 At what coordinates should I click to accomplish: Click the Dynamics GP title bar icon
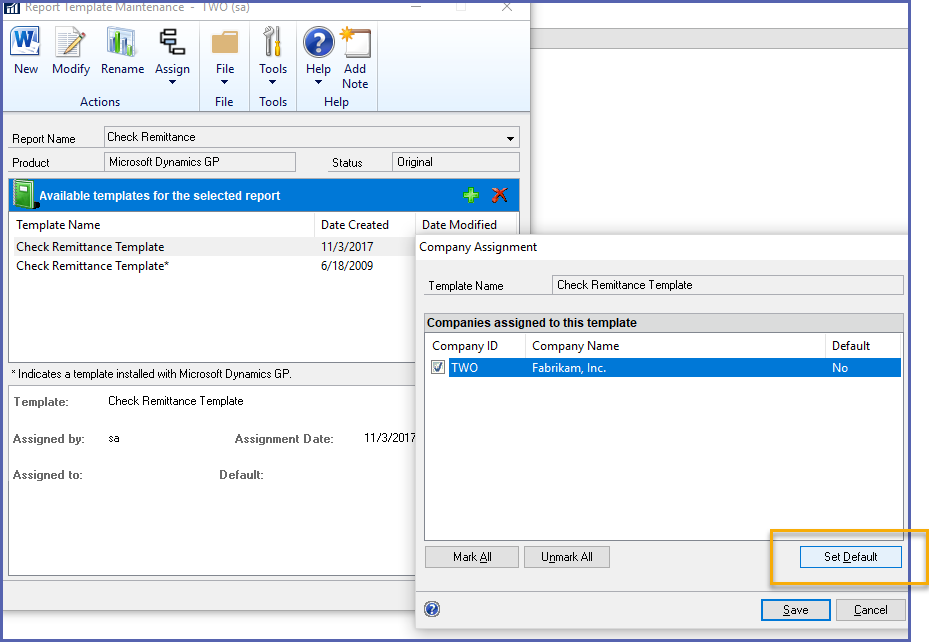pyautogui.click(x=12, y=8)
